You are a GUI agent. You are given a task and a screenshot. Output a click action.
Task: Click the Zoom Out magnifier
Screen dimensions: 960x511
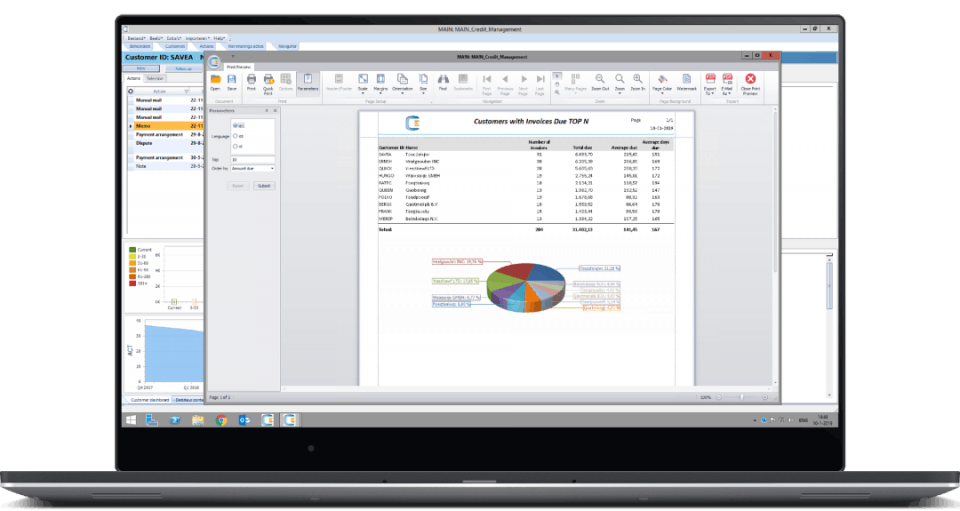600,83
